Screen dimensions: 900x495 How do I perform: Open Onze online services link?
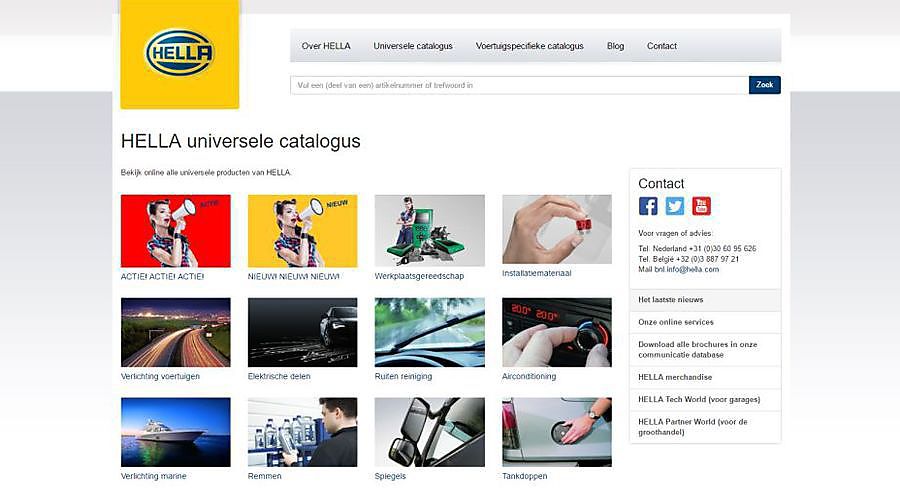click(x=705, y=322)
